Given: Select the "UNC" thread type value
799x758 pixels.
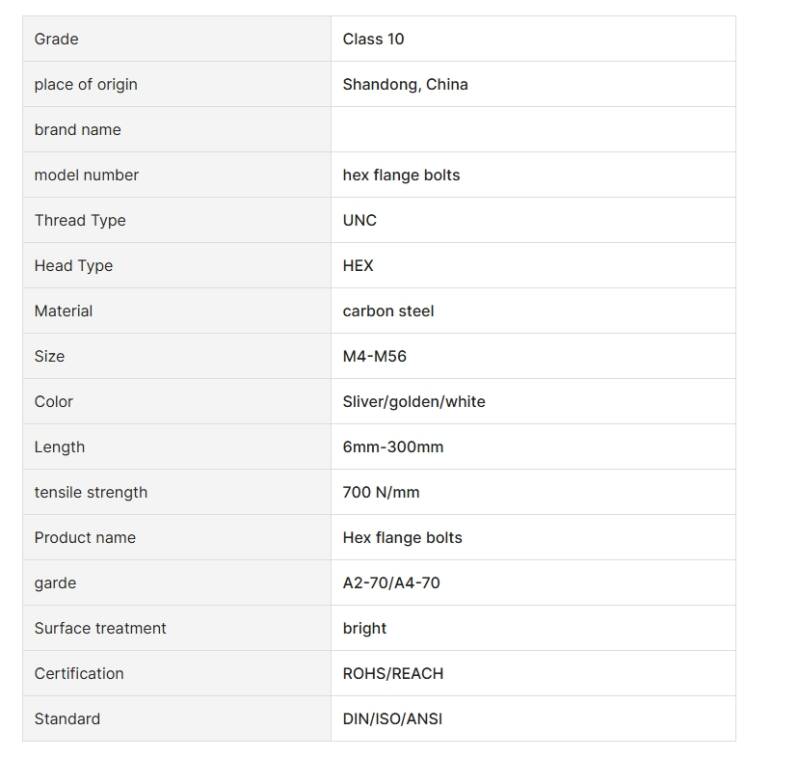Looking at the screenshot, I should coord(360,220).
